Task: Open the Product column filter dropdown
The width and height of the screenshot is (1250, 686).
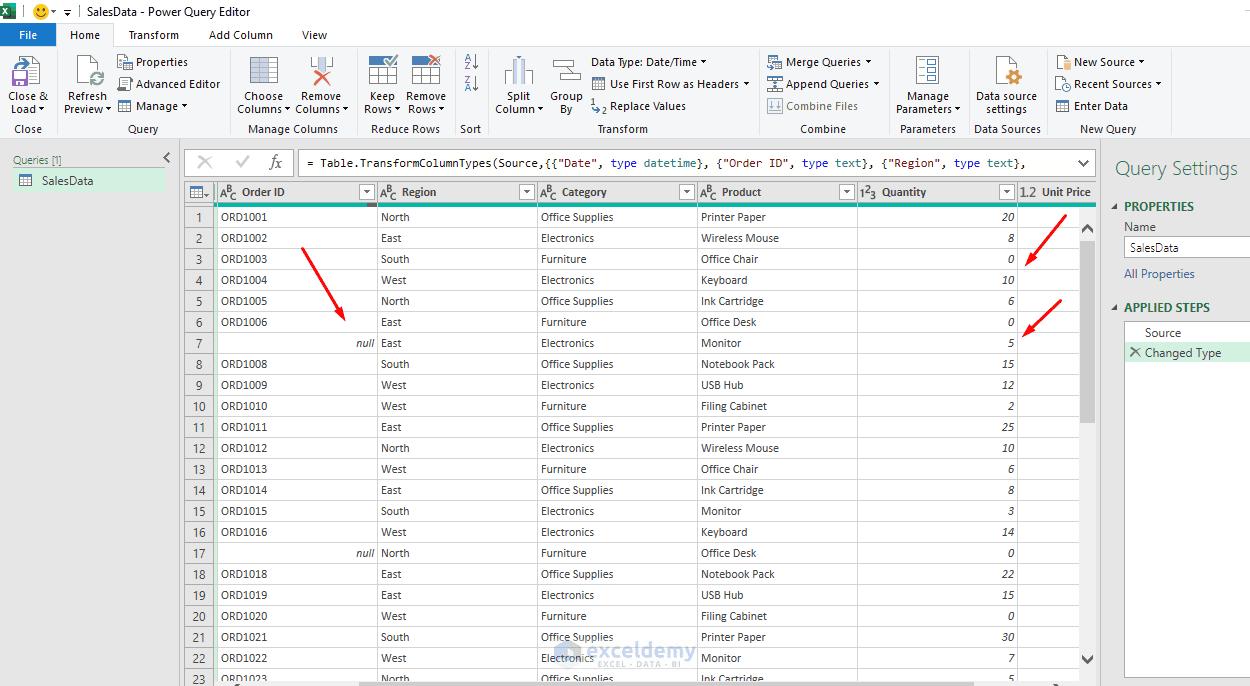Action: [846, 192]
